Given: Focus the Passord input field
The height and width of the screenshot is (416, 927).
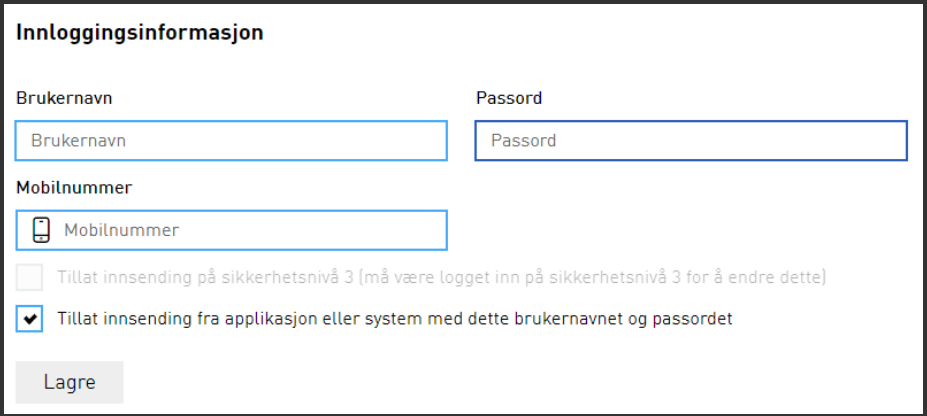Looking at the screenshot, I should click(690, 141).
